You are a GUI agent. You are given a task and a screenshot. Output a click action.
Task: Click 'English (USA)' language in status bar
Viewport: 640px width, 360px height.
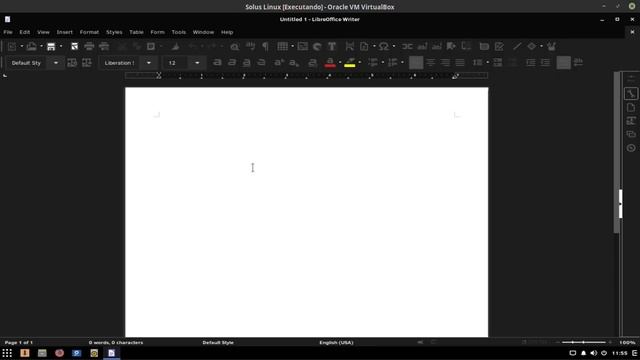[x=336, y=342]
